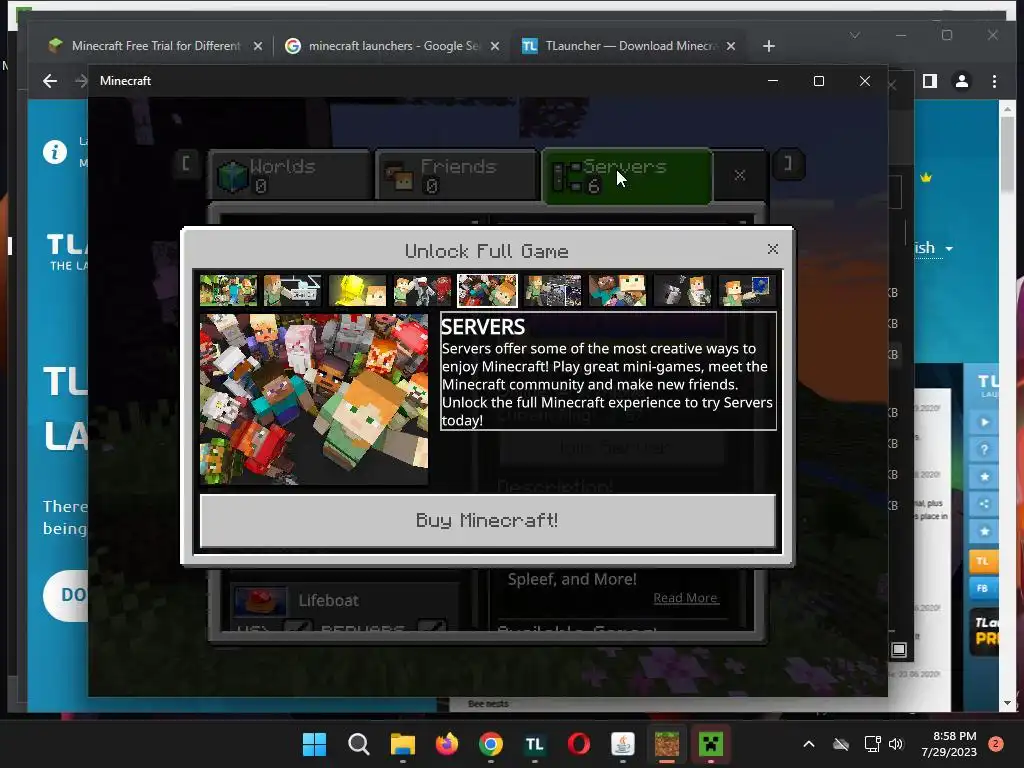The width and height of the screenshot is (1024, 768).
Task: Close the Unlock Full Game dialog
Action: (773, 249)
